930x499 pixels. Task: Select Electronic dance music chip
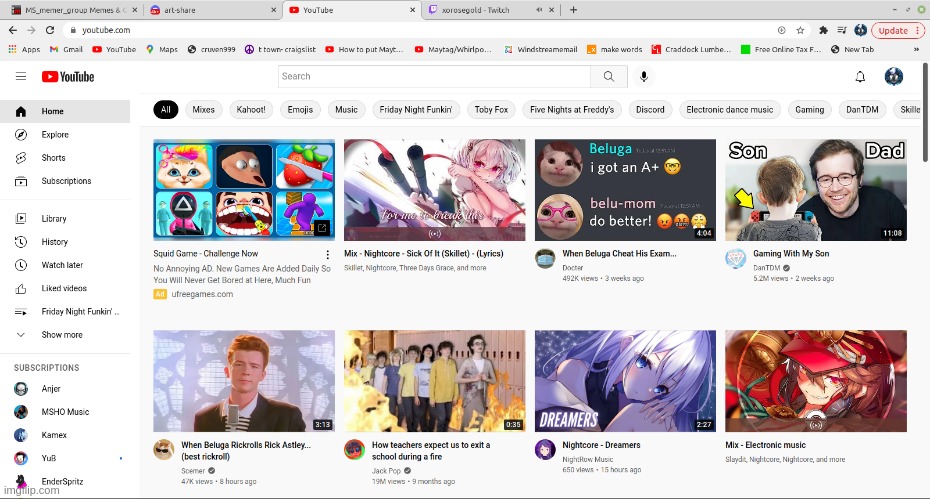tap(730, 110)
